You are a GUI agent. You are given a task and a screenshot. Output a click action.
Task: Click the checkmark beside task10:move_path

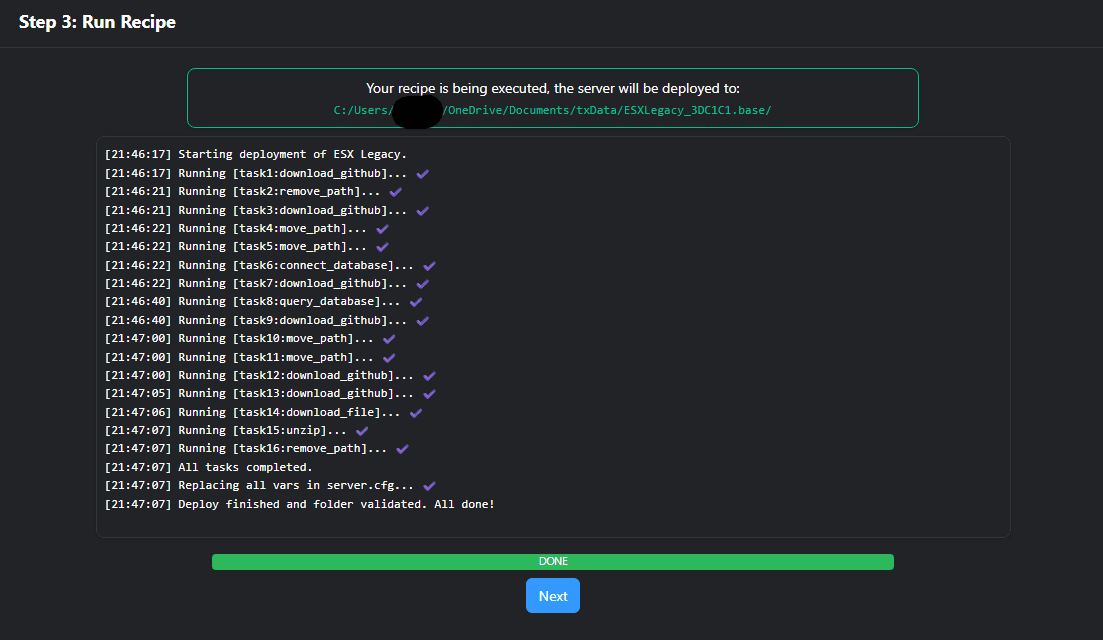pos(389,339)
